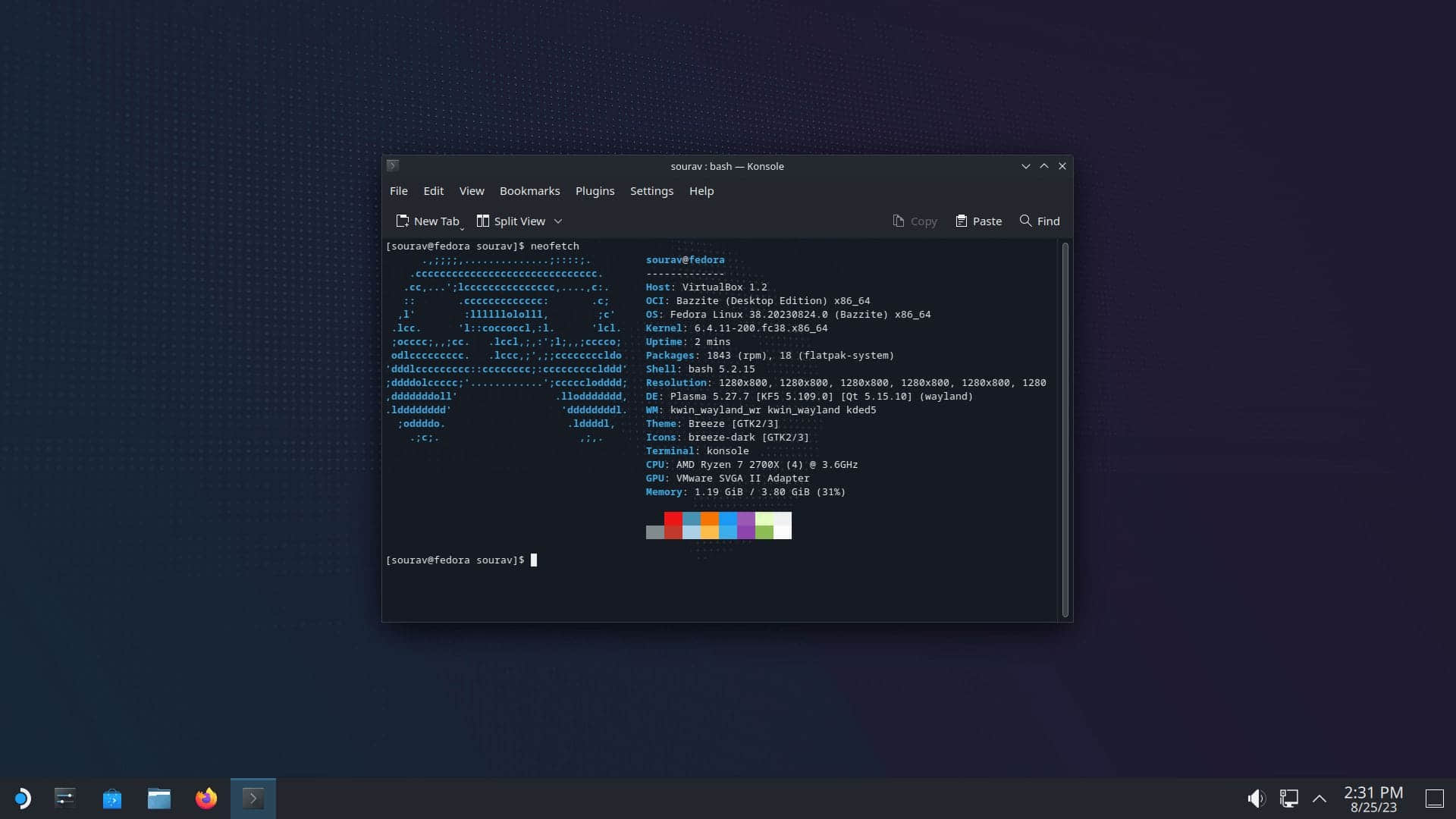Click the orange neofetch color block
1456x819 pixels.
click(x=709, y=519)
